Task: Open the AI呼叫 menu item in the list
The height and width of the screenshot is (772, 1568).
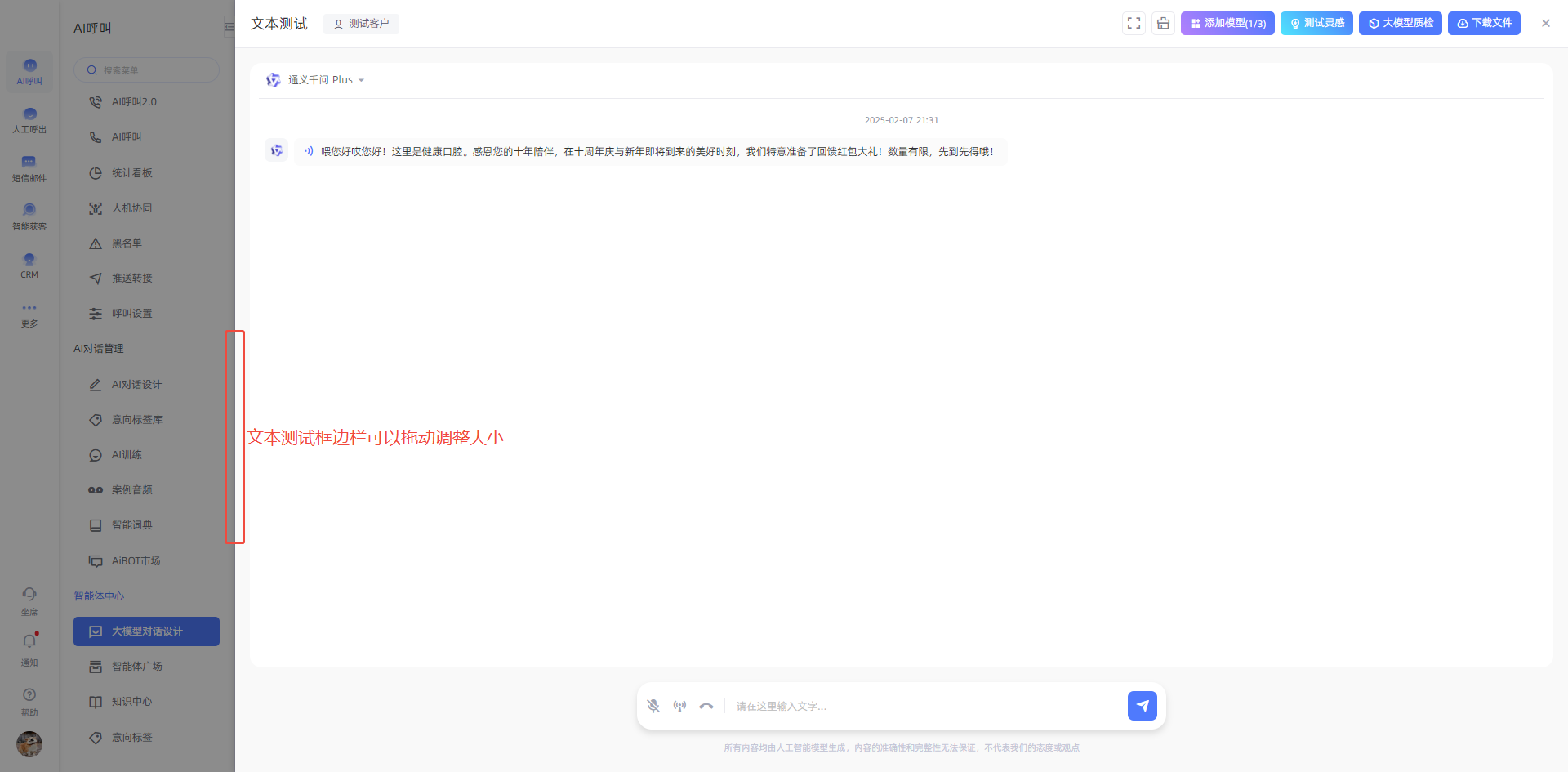Action: (146, 137)
